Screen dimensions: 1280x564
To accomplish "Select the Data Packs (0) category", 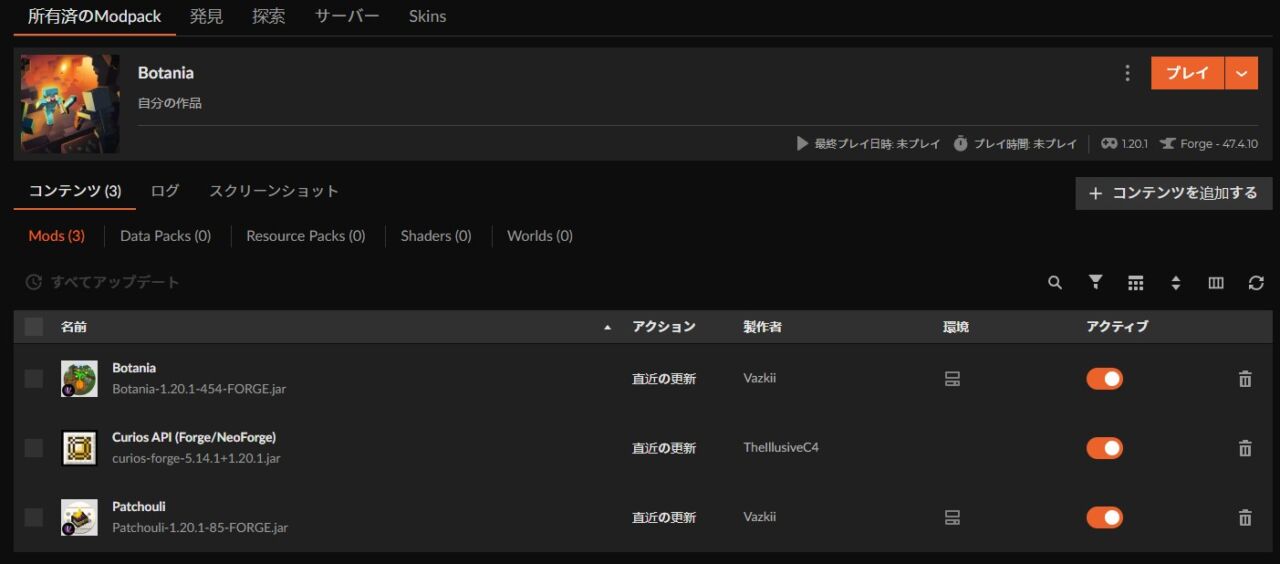I will click(x=165, y=236).
